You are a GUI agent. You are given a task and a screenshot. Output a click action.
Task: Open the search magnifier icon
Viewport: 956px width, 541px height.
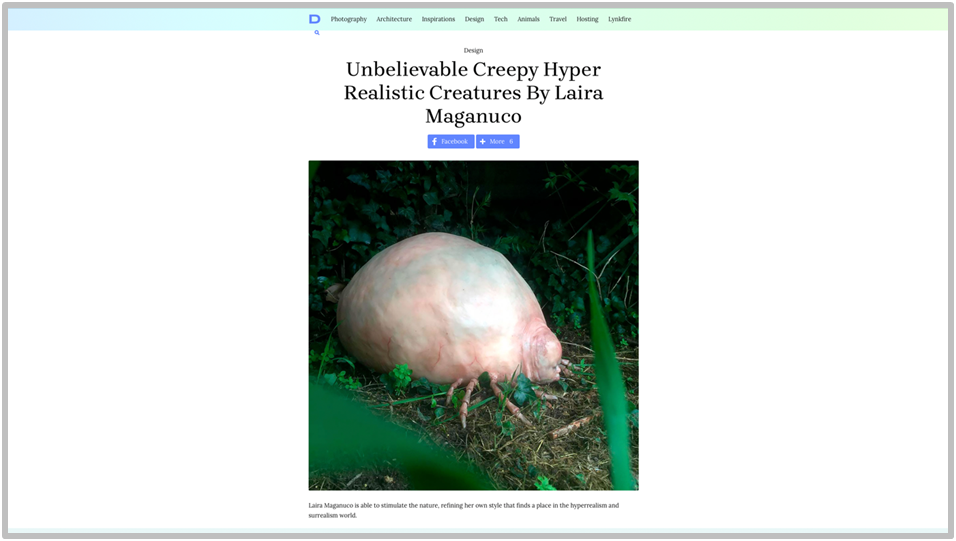(316, 33)
